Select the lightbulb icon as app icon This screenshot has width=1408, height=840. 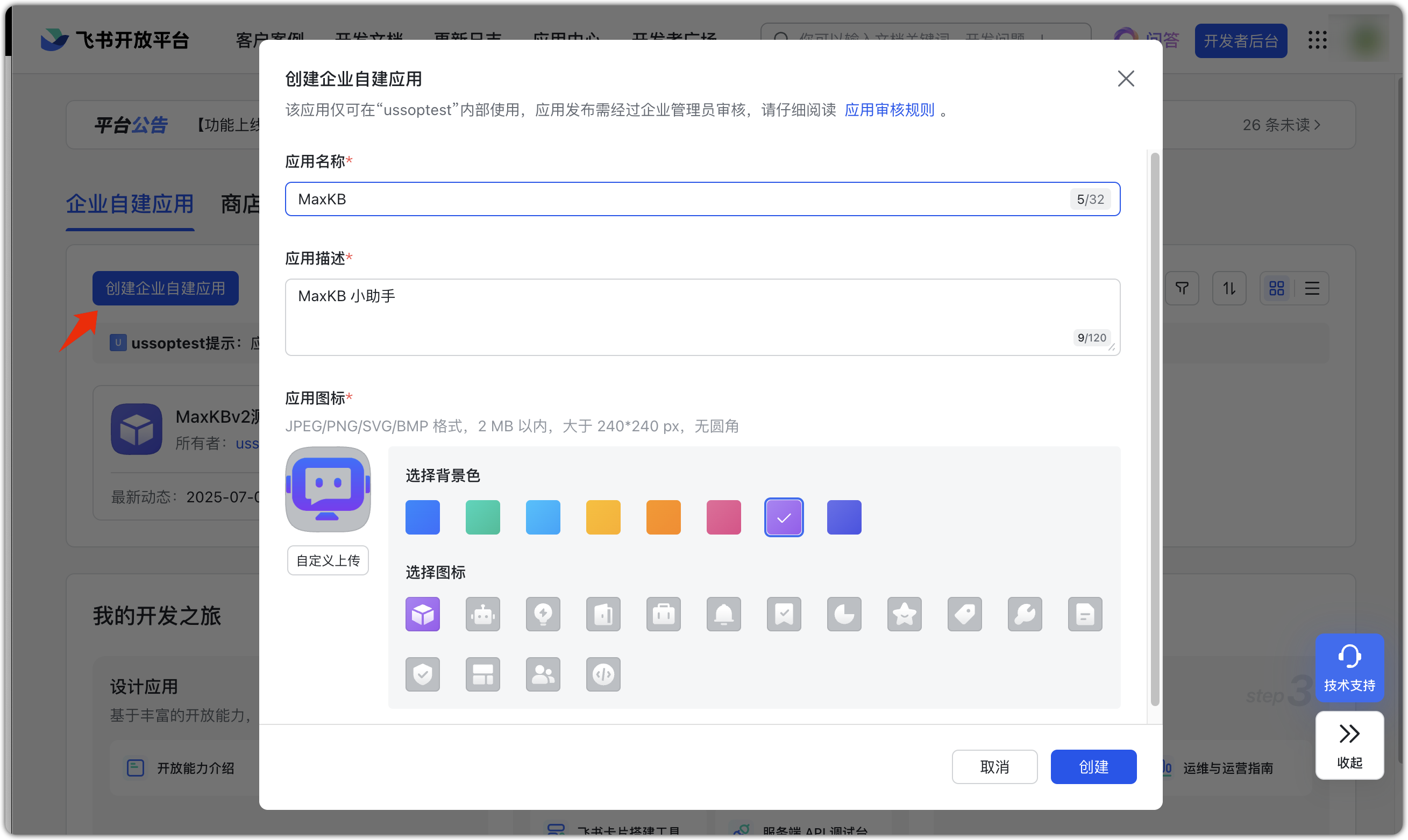pos(543,614)
